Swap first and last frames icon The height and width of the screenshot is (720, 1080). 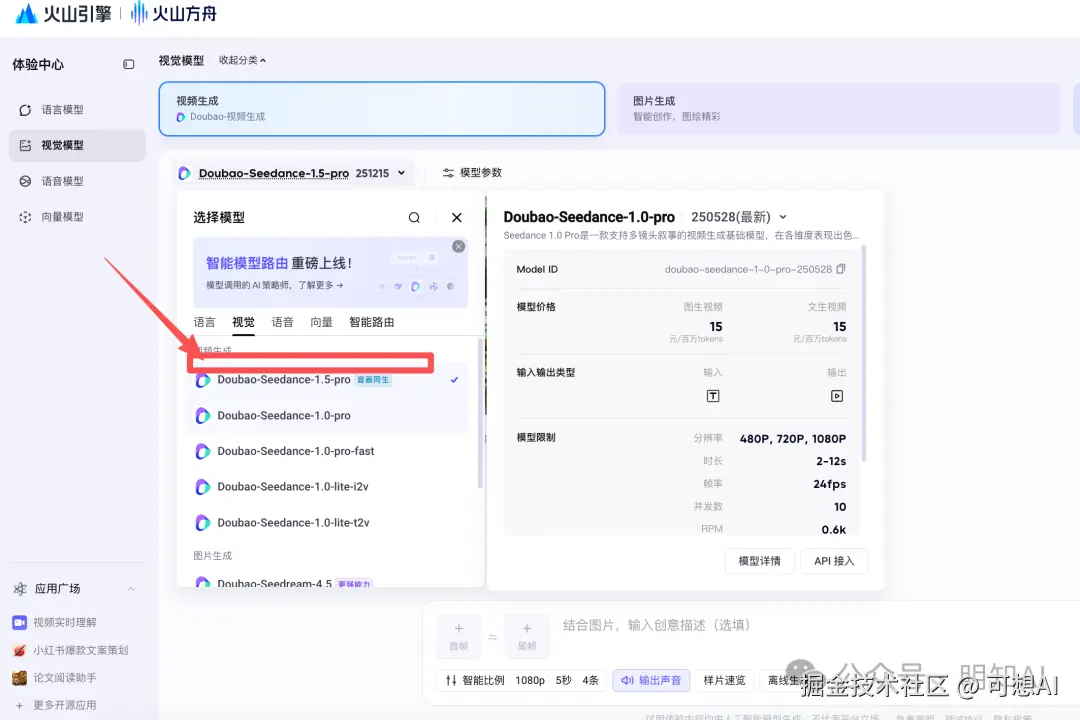(x=493, y=637)
